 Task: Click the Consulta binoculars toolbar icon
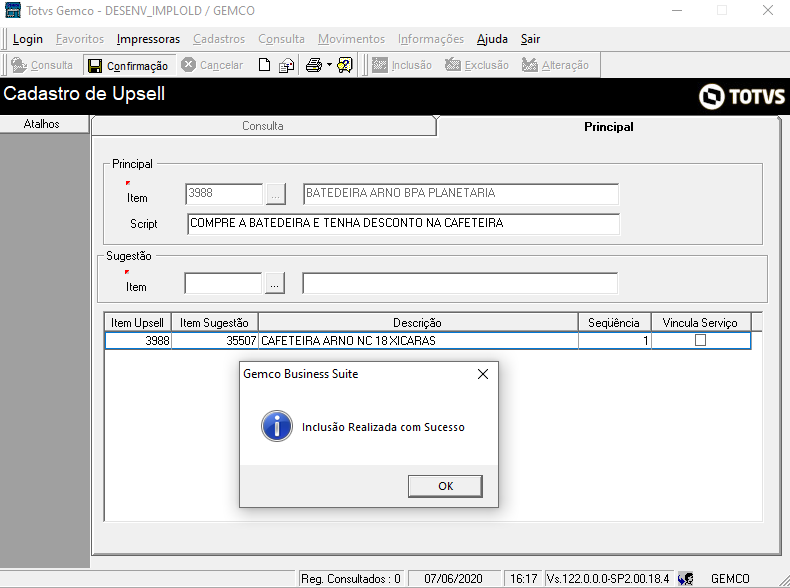coord(19,65)
